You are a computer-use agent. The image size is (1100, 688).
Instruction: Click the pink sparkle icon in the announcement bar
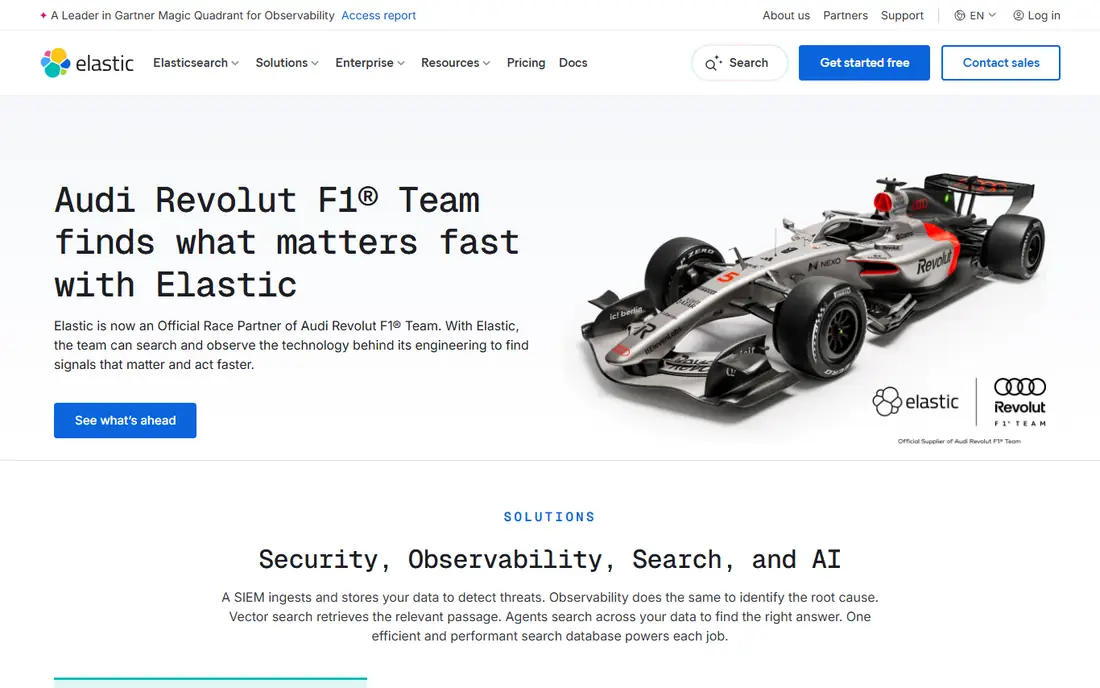click(x=43, y=15)
